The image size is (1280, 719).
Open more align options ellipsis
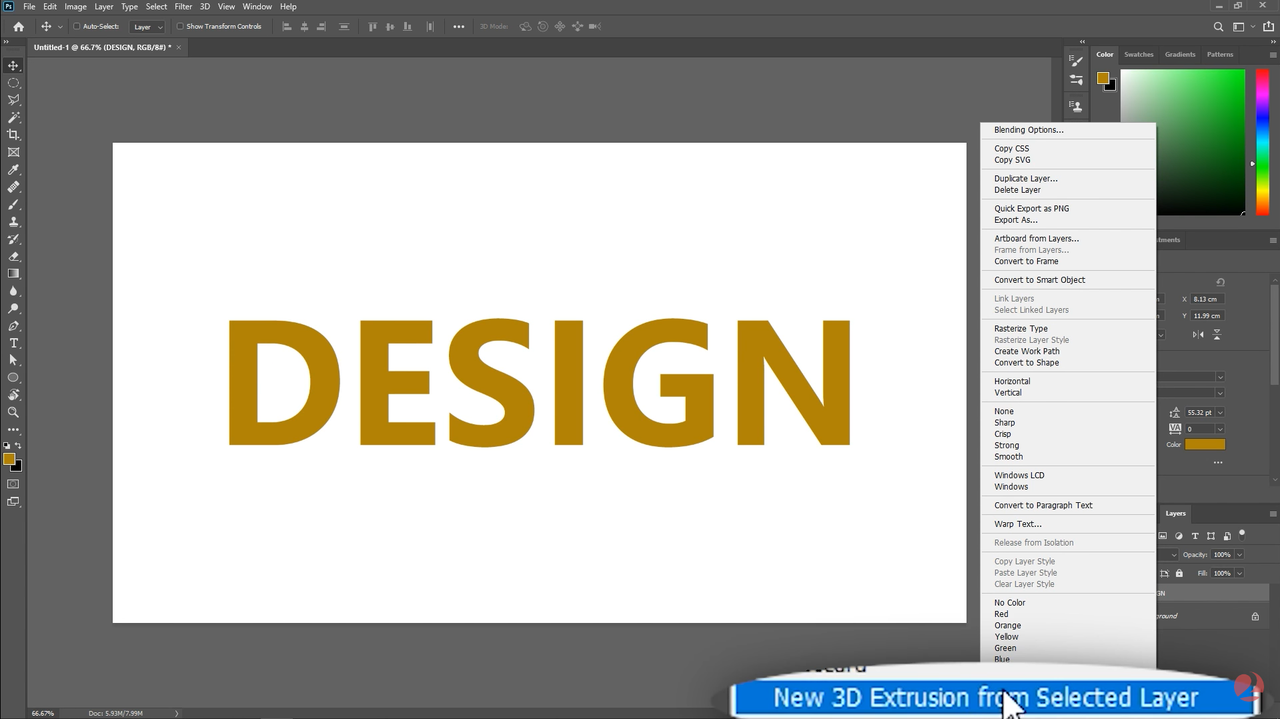coord(459,27)
